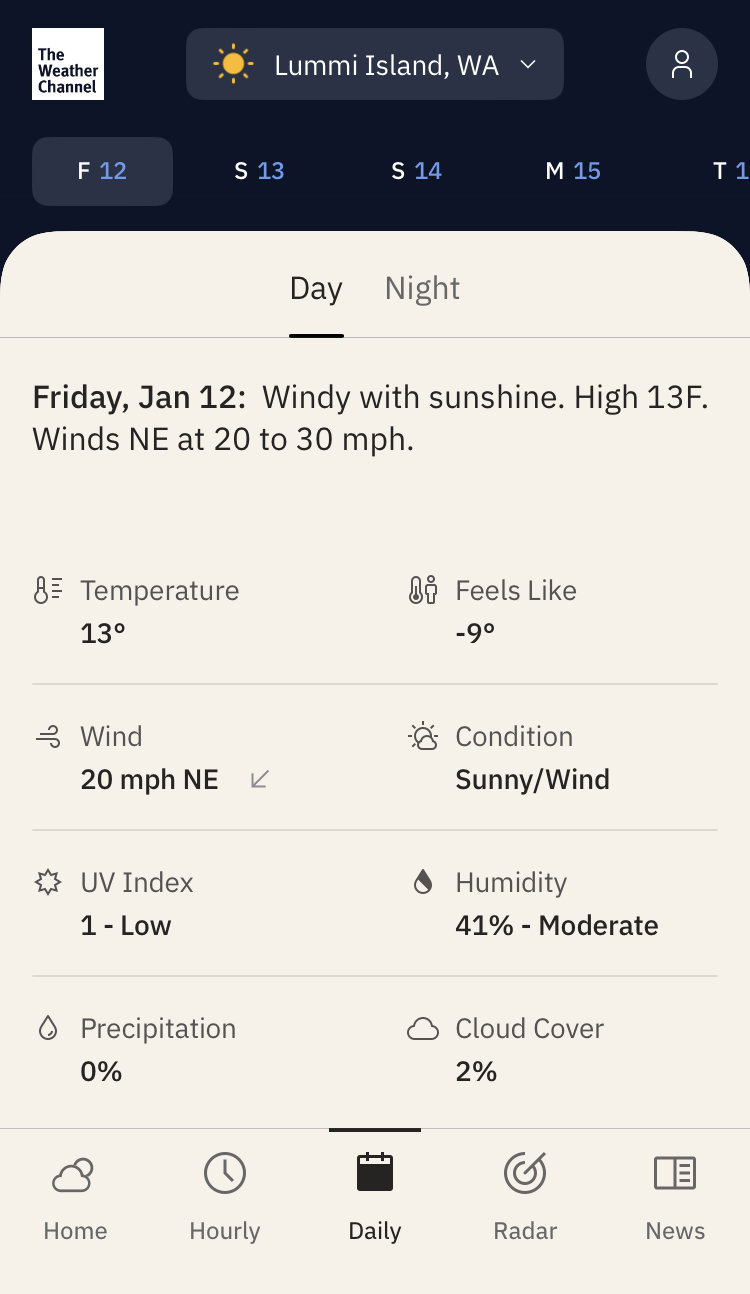Click the UV Index icon

(x=48, y=882)
